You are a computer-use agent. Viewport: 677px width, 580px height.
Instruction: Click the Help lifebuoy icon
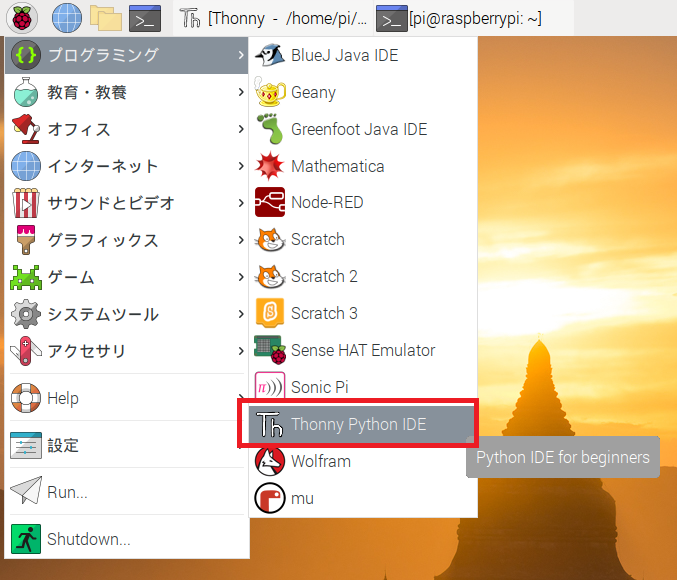pyautogui.click(x=26, y=398)
